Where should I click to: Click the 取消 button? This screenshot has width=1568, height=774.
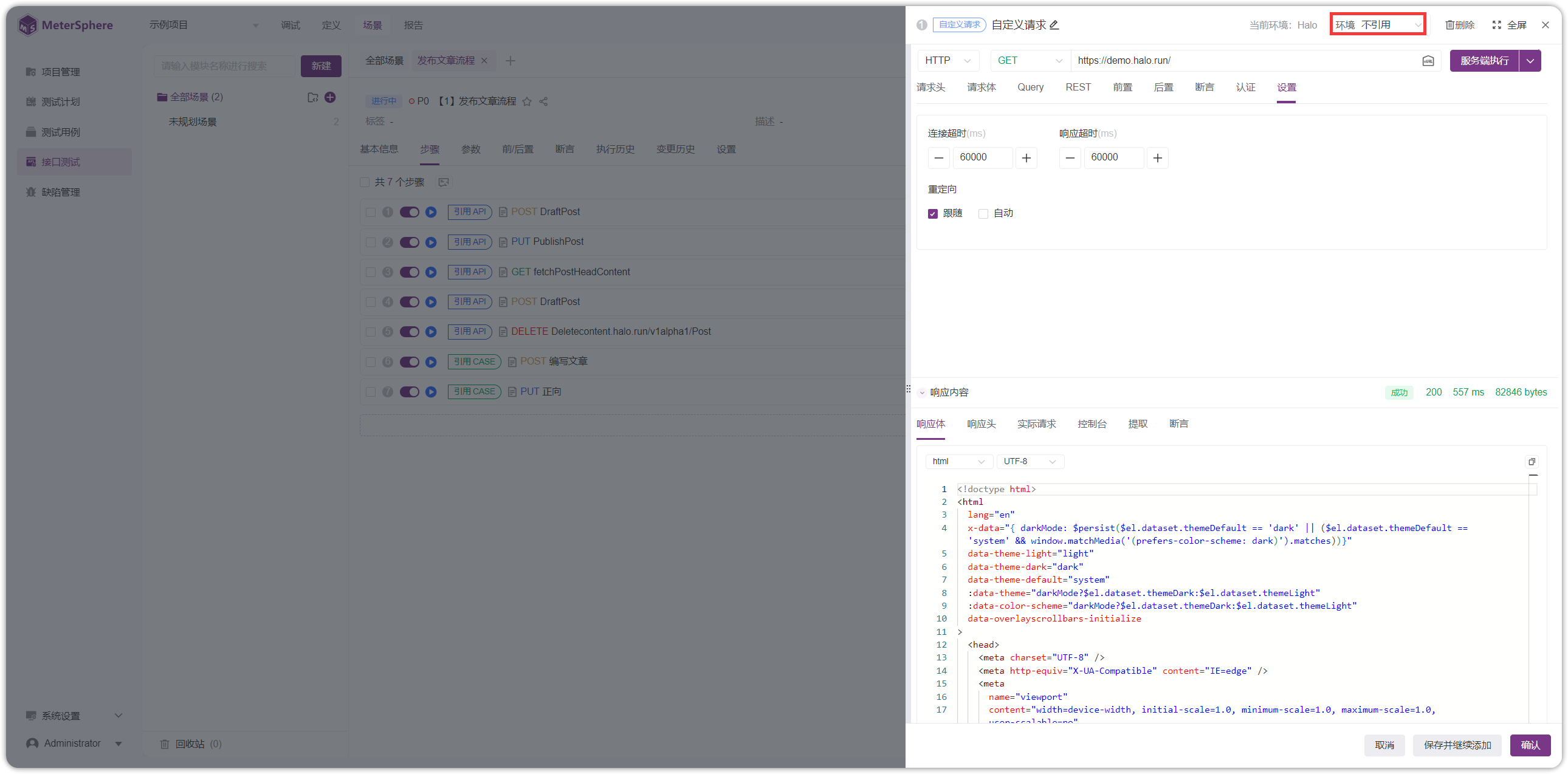[x=1384, y=745]
